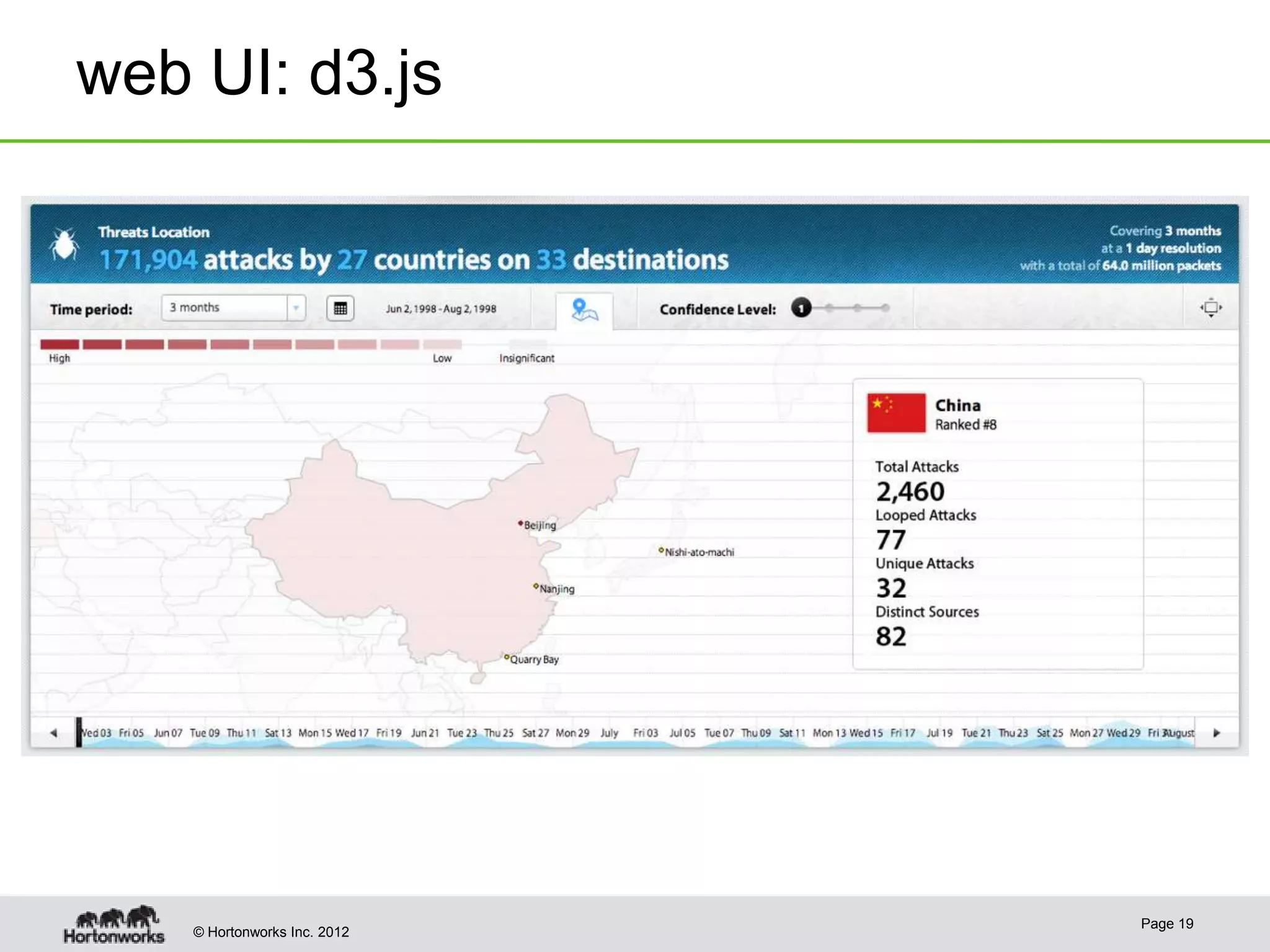
Task: Select Jul 19 on the timeline
Action: click(x=939, y=733)
